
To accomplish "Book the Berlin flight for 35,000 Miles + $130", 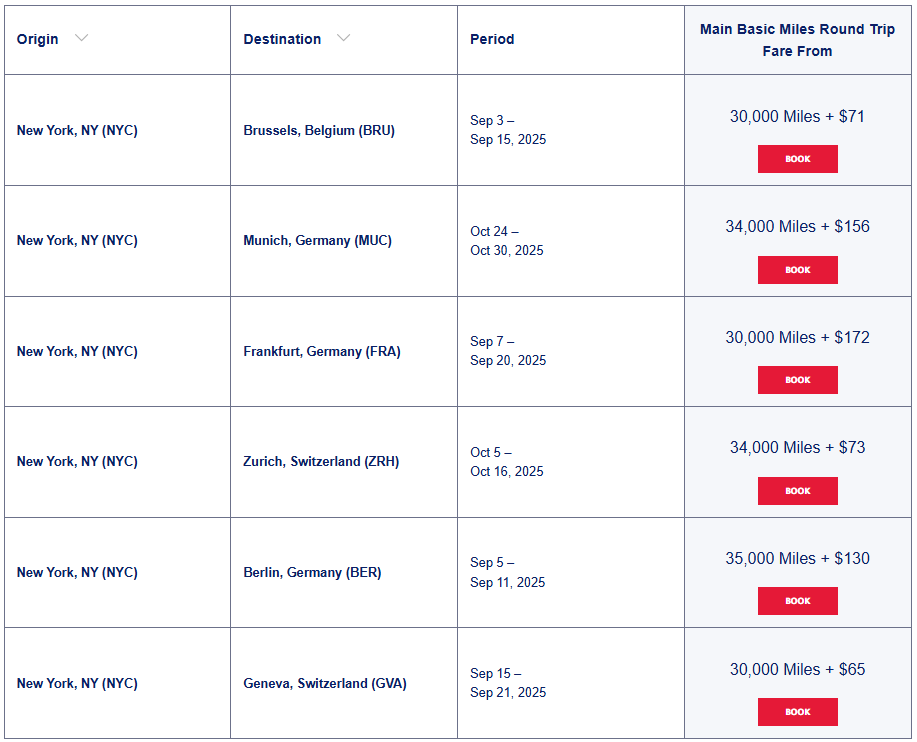I will pos(797,601).
